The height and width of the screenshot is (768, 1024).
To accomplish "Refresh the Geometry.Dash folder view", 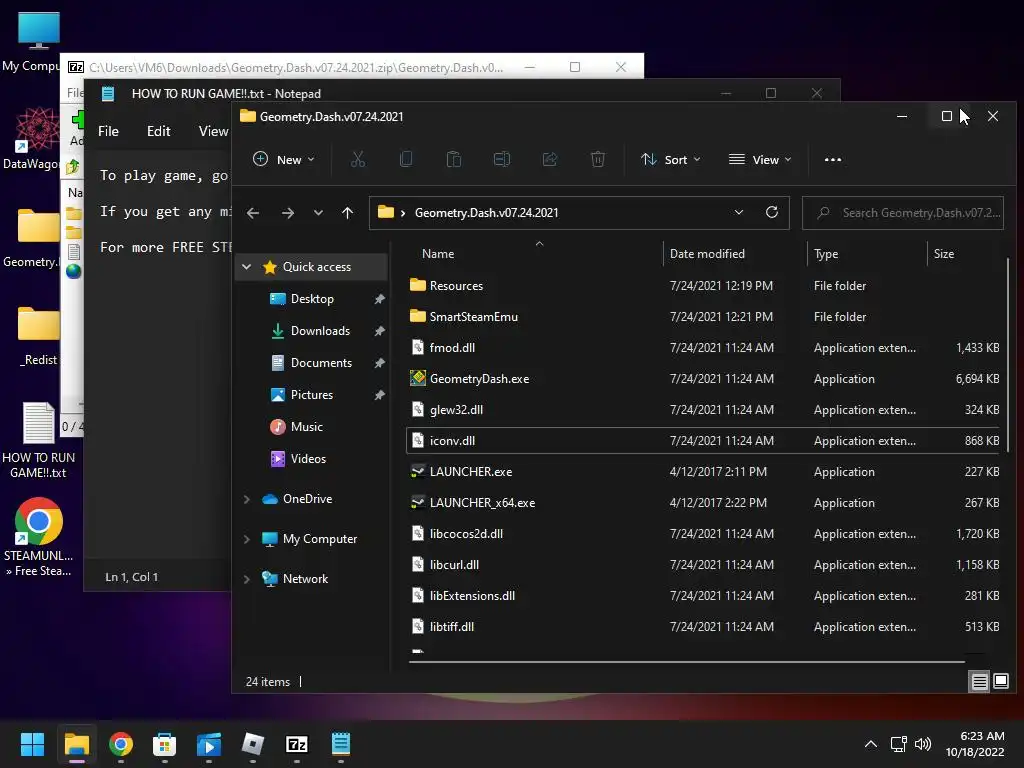I will [x=772, y=212].
